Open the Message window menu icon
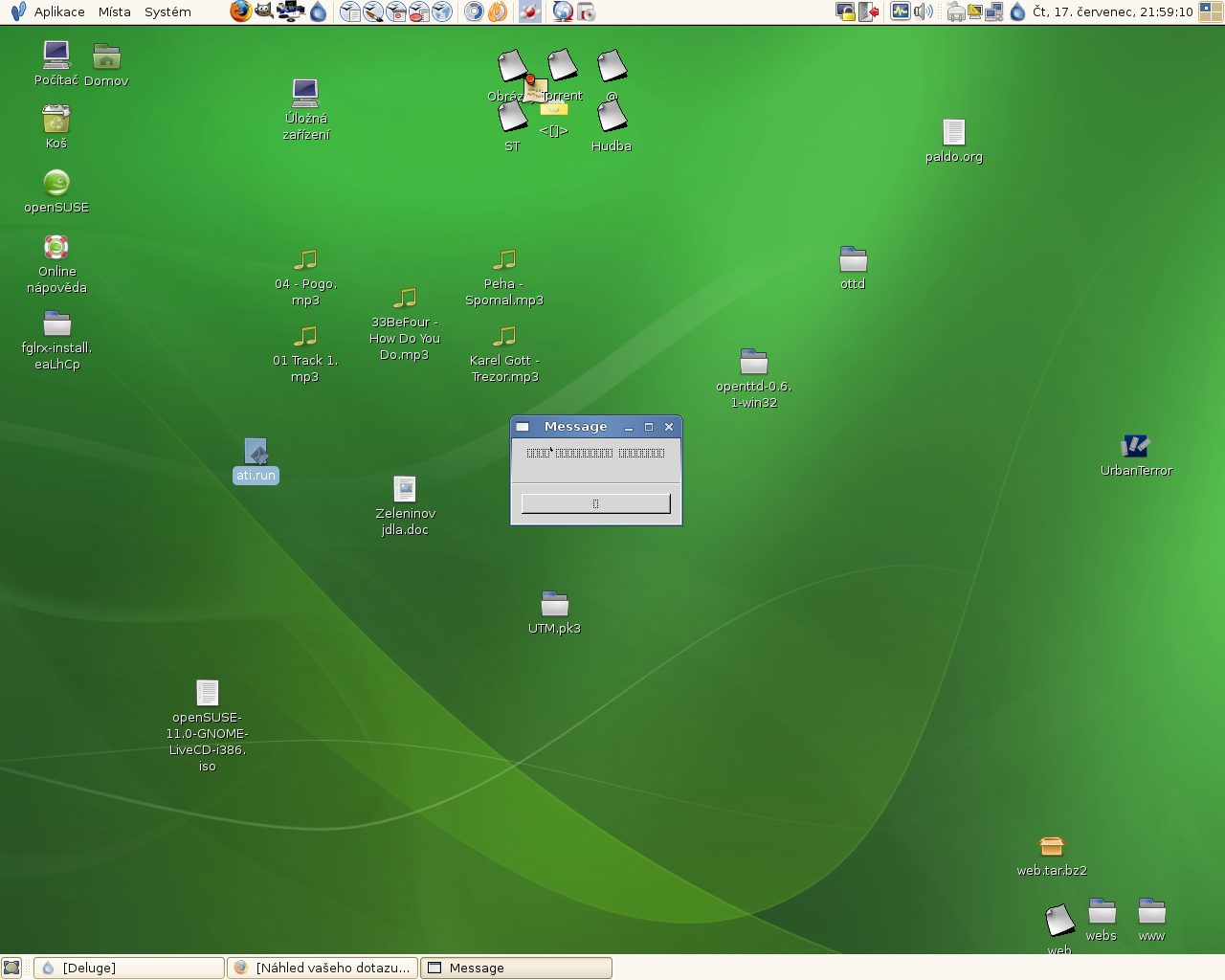 [x=523, y=427]
